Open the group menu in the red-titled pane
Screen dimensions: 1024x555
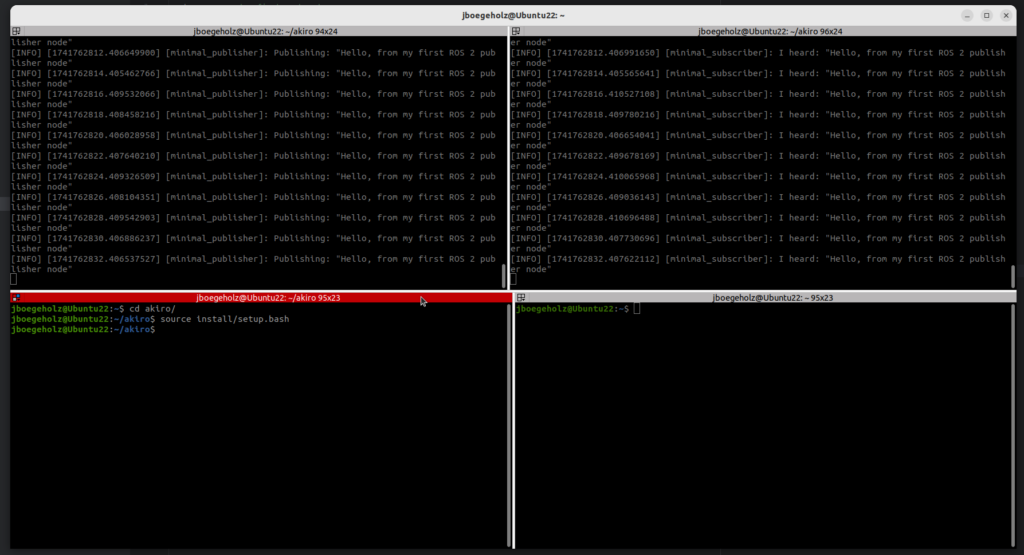pyautogui.click(x=16, y=298)
